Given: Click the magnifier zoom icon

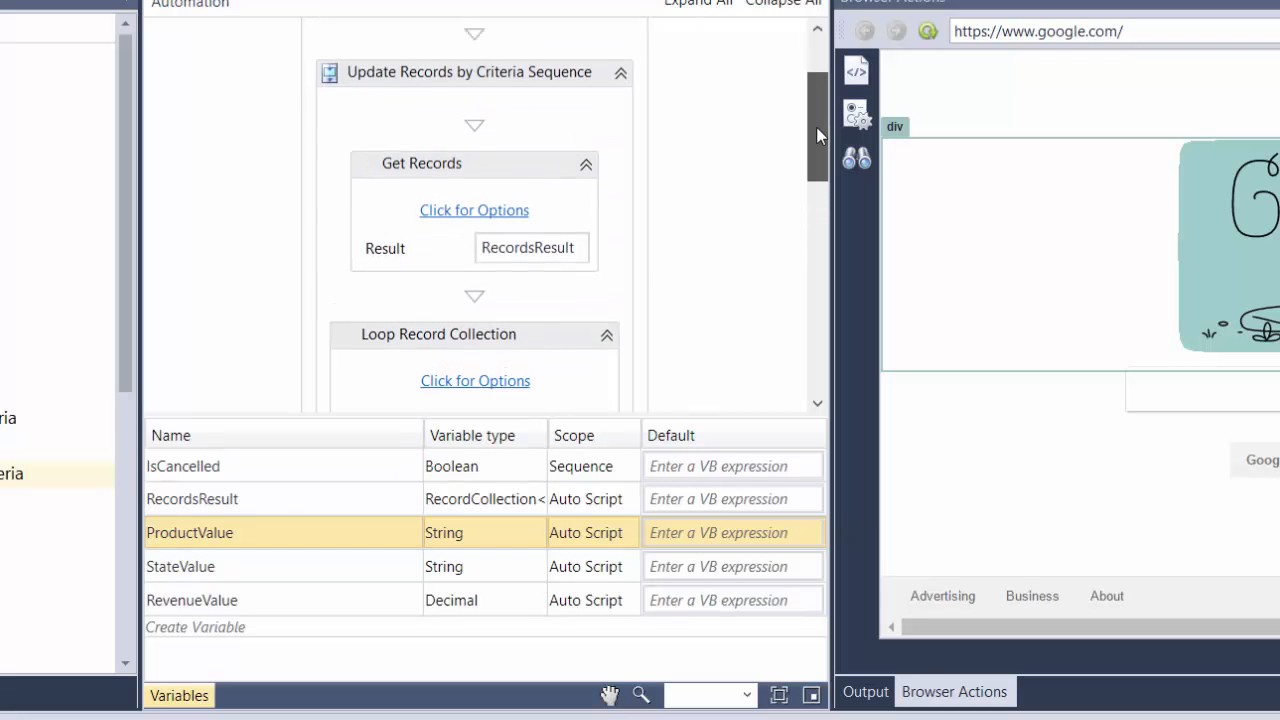Looking at the screenshot, I should click(x=641, y=695).
